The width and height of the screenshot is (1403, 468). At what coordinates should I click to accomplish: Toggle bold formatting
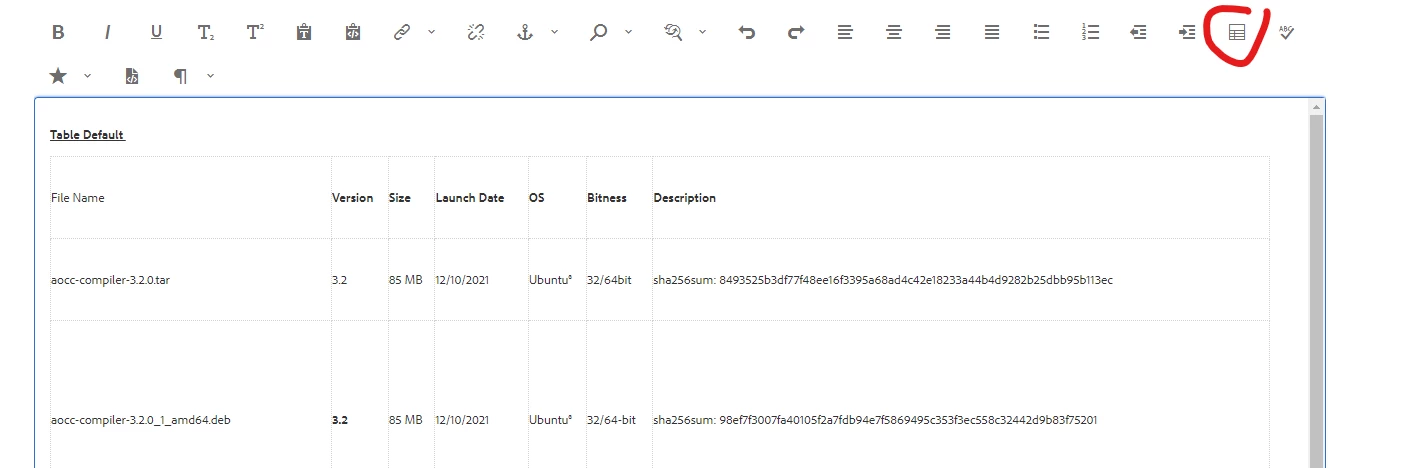(x=58, y=32)
